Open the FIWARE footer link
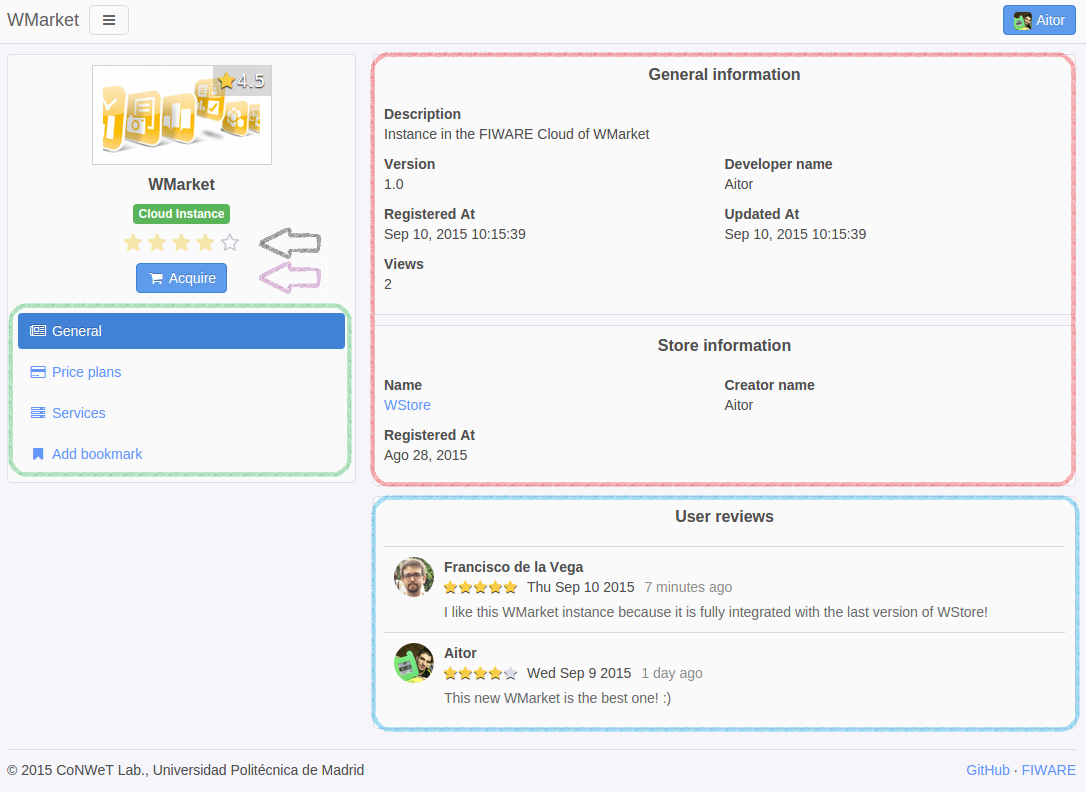The image size is (1087, 792). pos(1048,770)
